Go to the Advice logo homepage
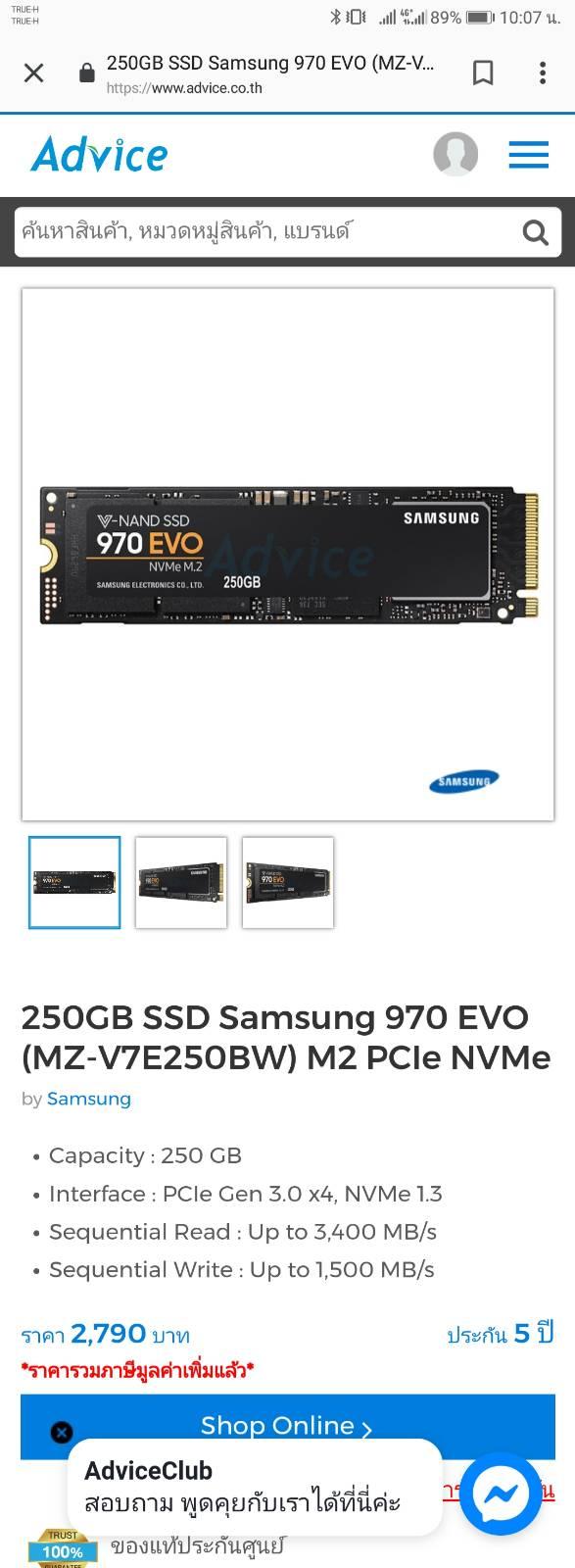 point(99,154)
